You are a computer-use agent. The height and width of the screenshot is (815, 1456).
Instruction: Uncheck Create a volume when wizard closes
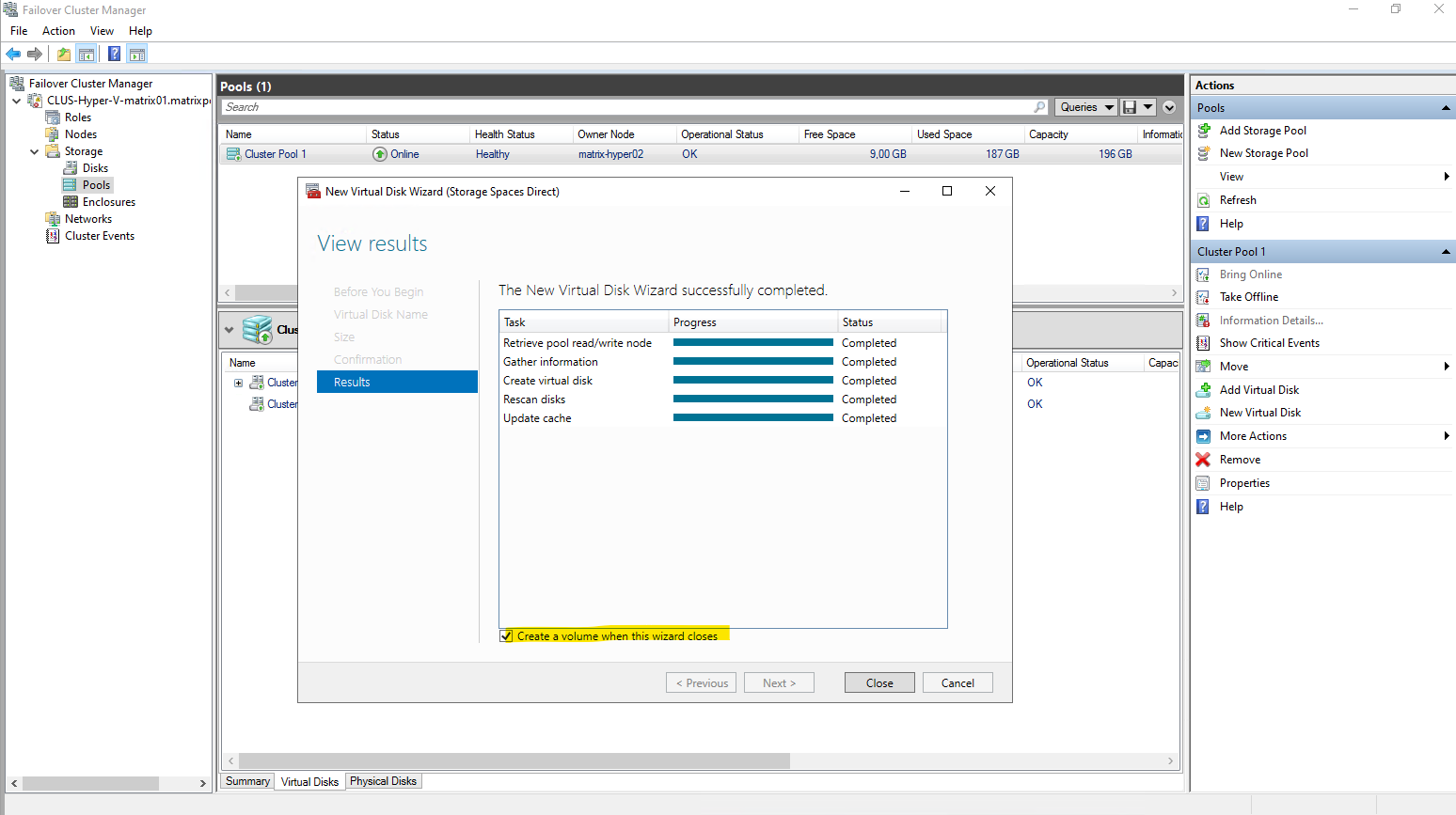pos(507,636)
